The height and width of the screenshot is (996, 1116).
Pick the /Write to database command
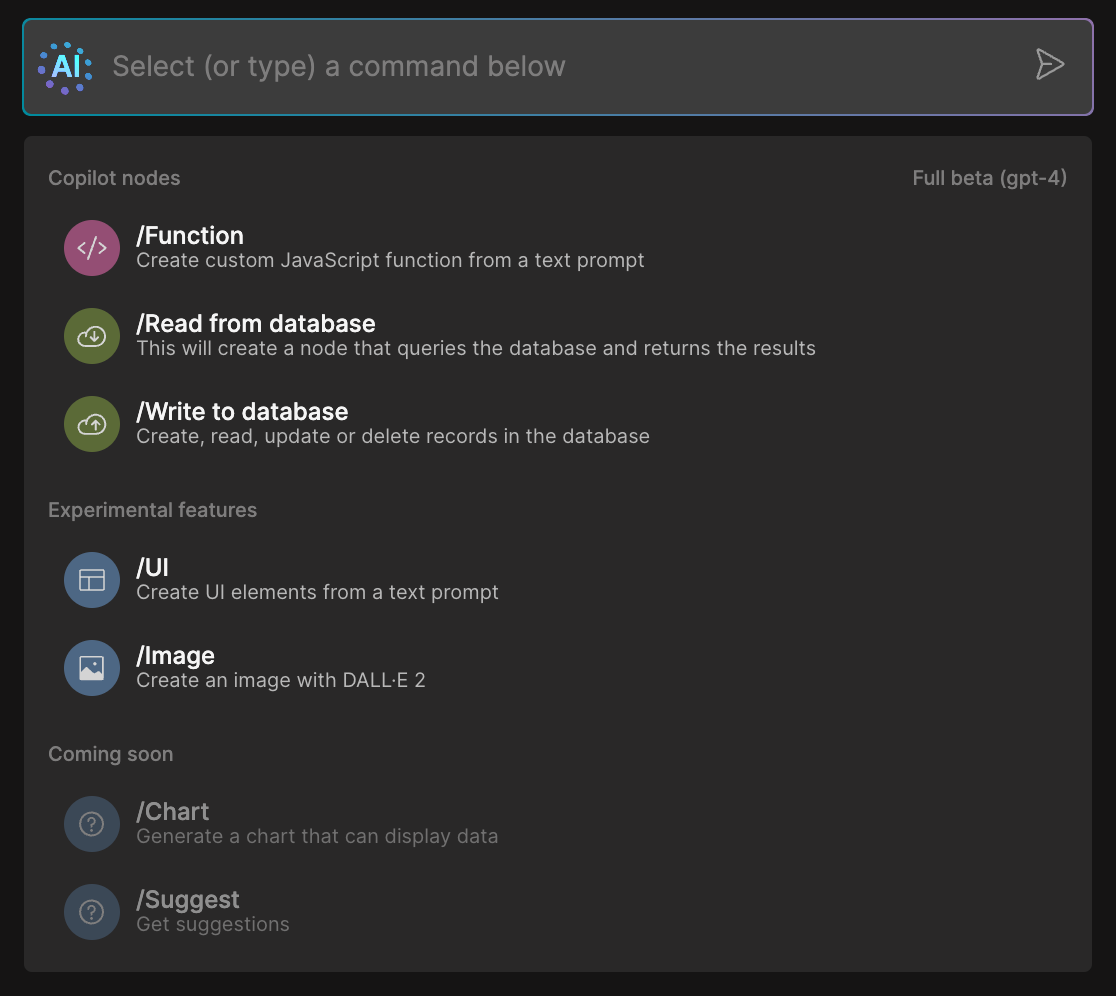pos(242,412)
